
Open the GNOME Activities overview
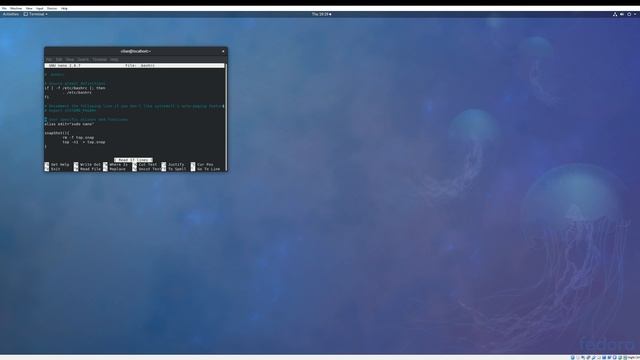pos(11,14)
